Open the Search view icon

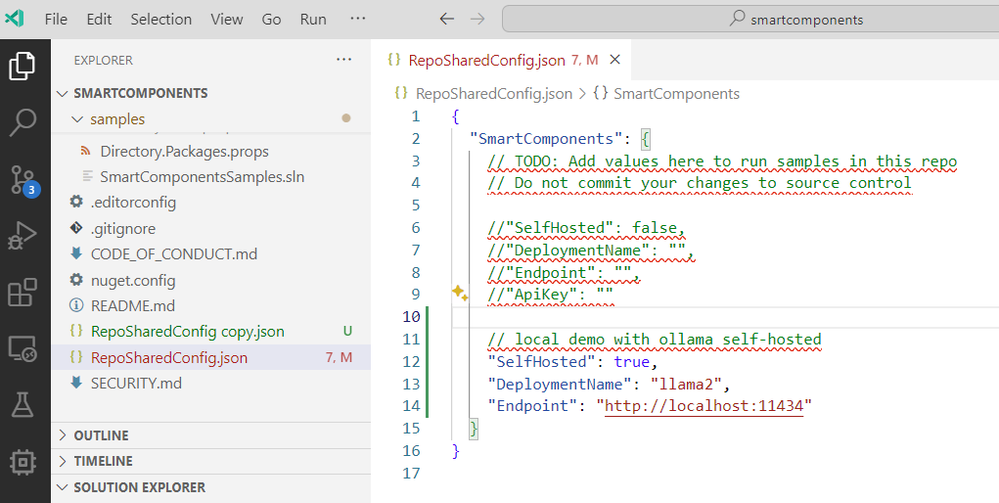point(23,123)
